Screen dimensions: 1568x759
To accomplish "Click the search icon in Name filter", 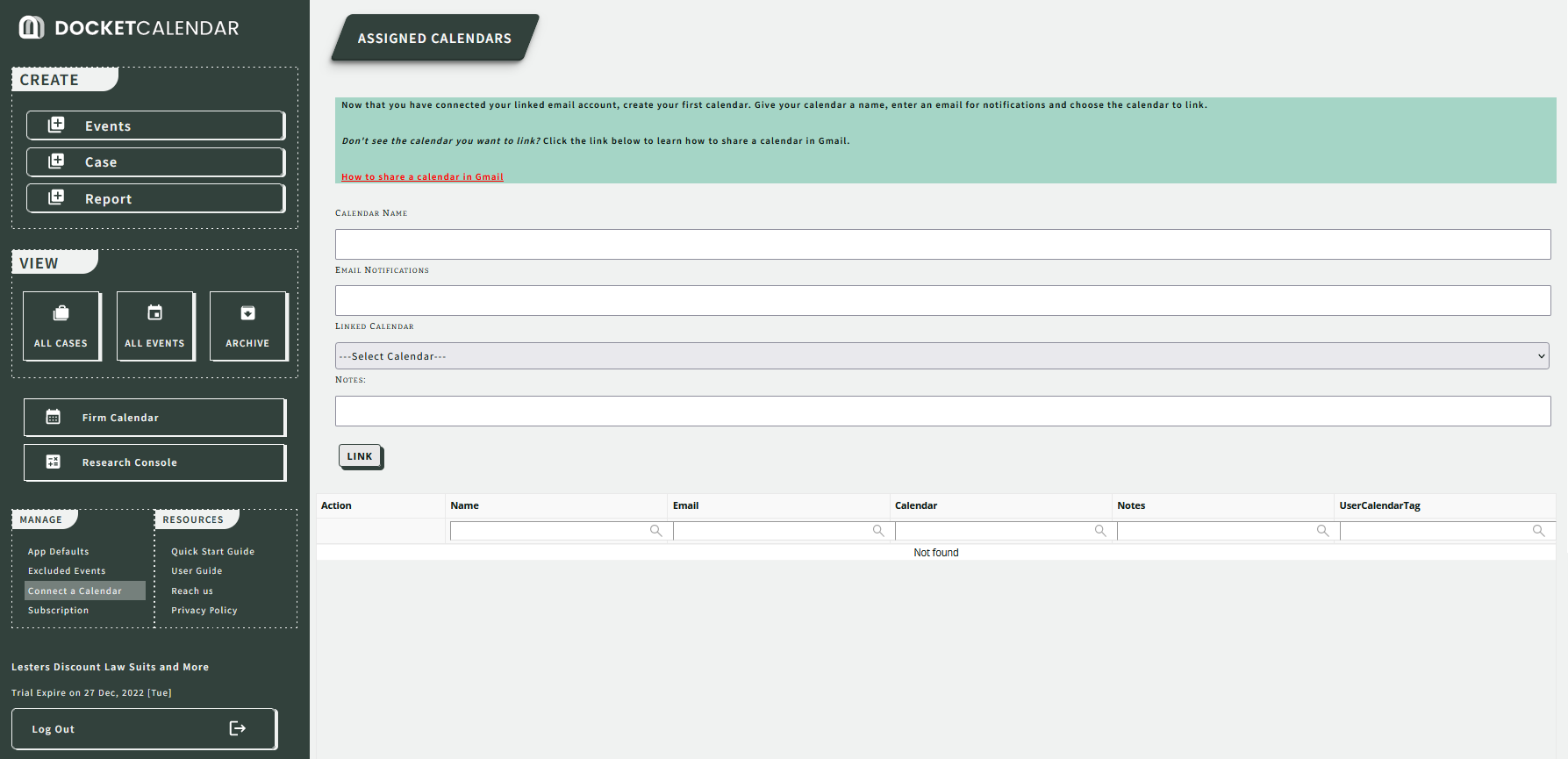I will point(655,531).
